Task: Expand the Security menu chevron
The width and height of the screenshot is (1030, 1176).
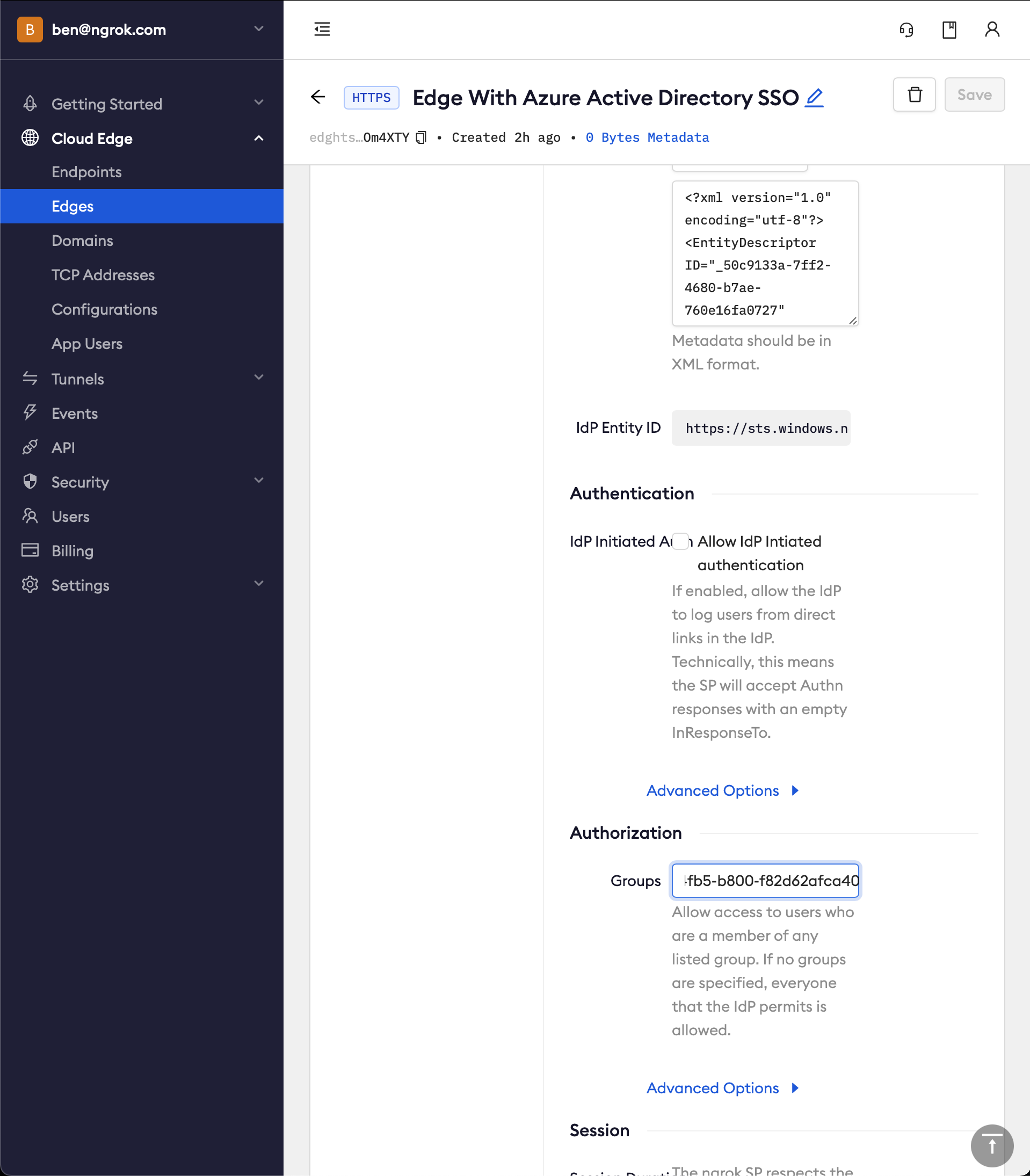Action: pos(259,481)
